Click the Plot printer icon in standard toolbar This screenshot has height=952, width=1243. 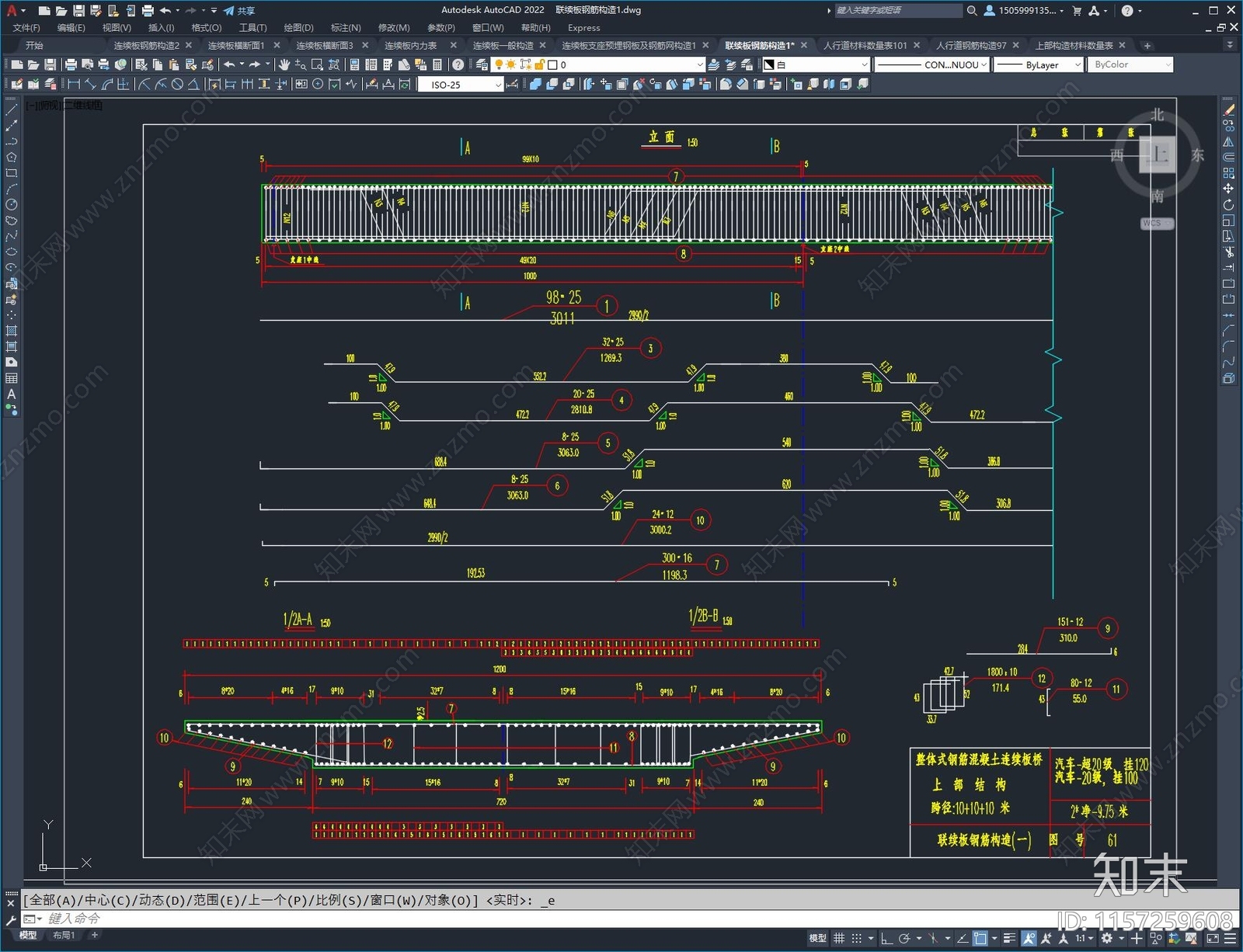pos(71,64)
